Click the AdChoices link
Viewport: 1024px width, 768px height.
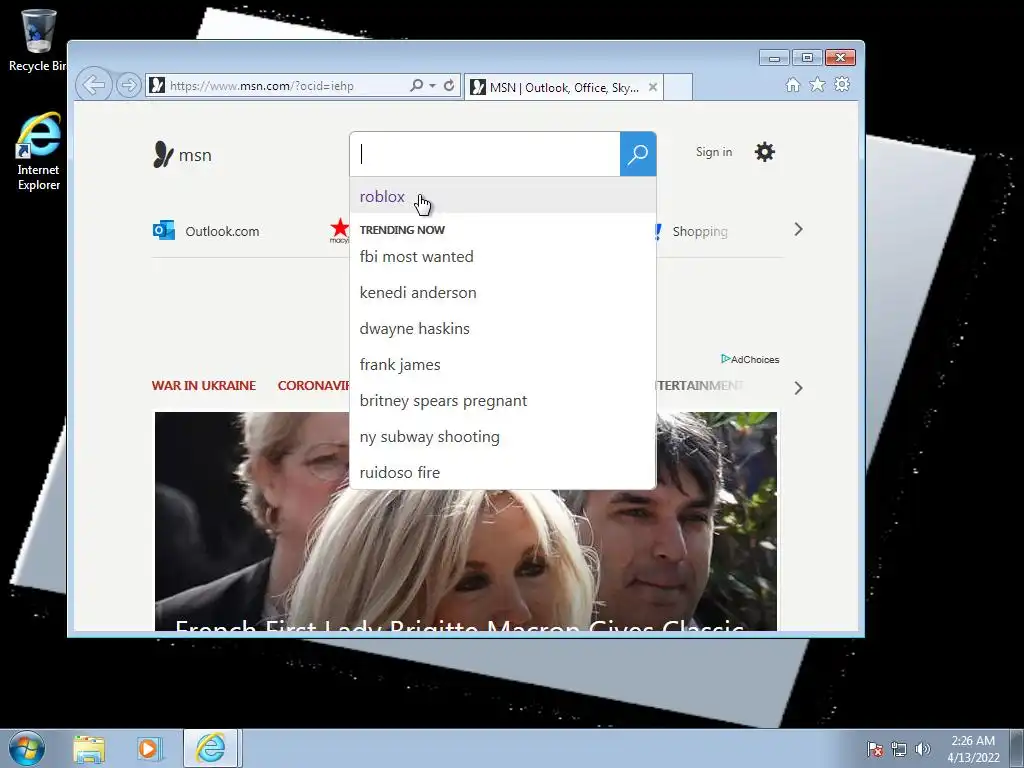pyautogui.click(x=750, y=359)
